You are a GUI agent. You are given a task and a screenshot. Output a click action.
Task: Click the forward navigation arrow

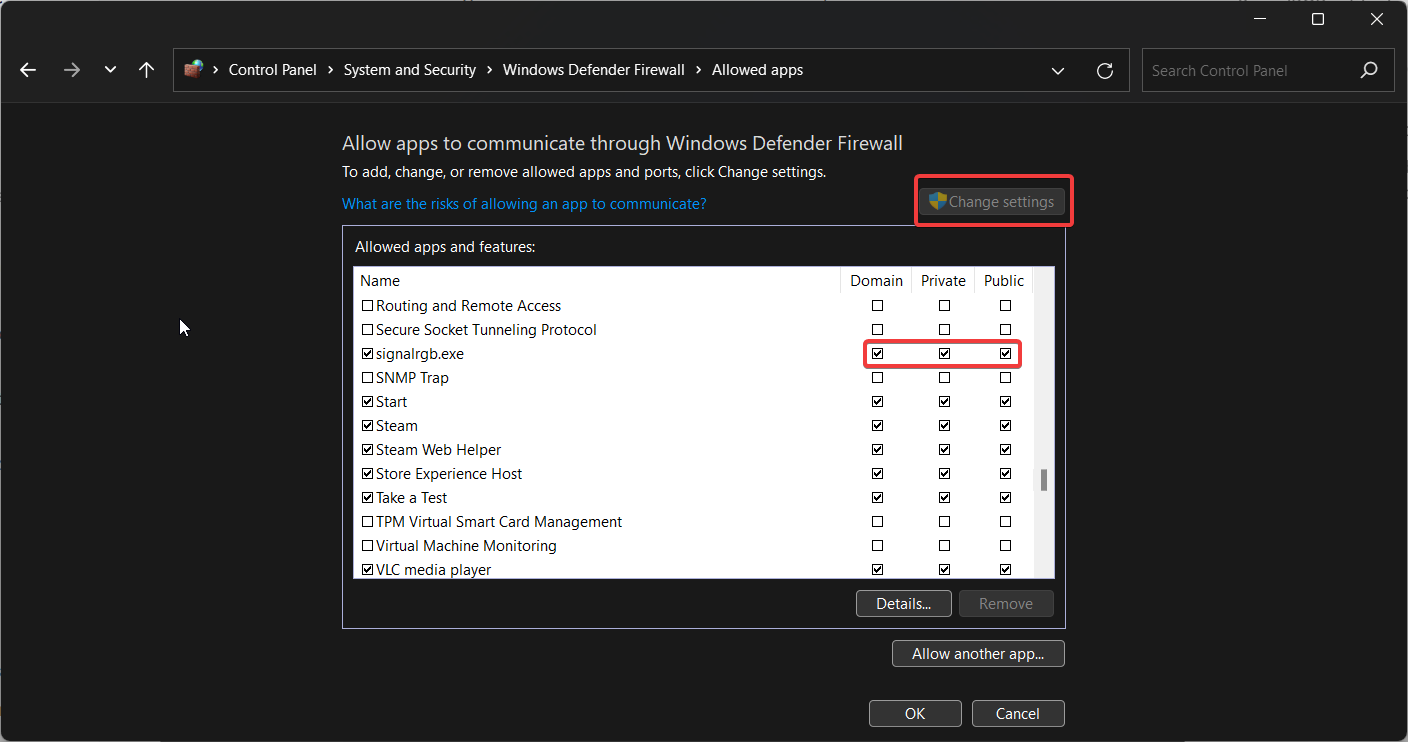coord(71,70)
